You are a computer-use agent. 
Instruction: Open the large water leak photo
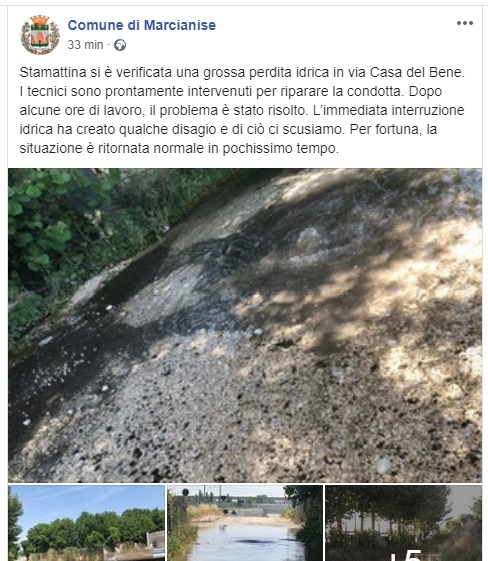(245, 325)
